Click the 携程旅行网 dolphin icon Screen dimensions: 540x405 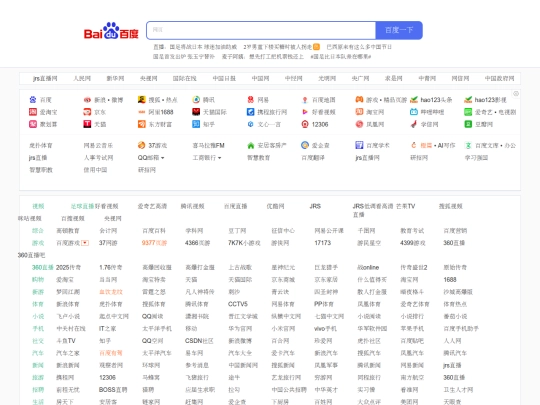[x=250, y=112]
